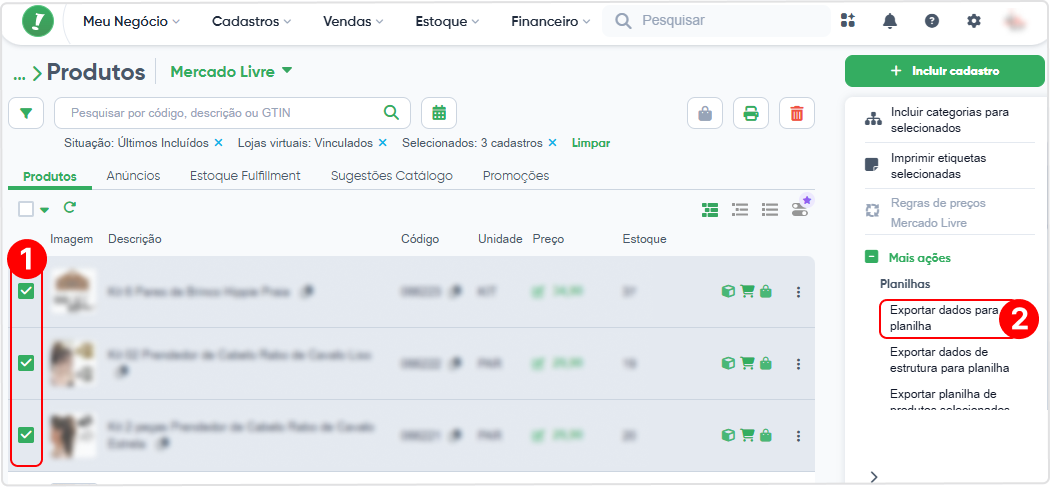The width and height of the screenshot is (1050, 487).
Task: Open settings gear in top bar
Action: [x=974, y=21]
